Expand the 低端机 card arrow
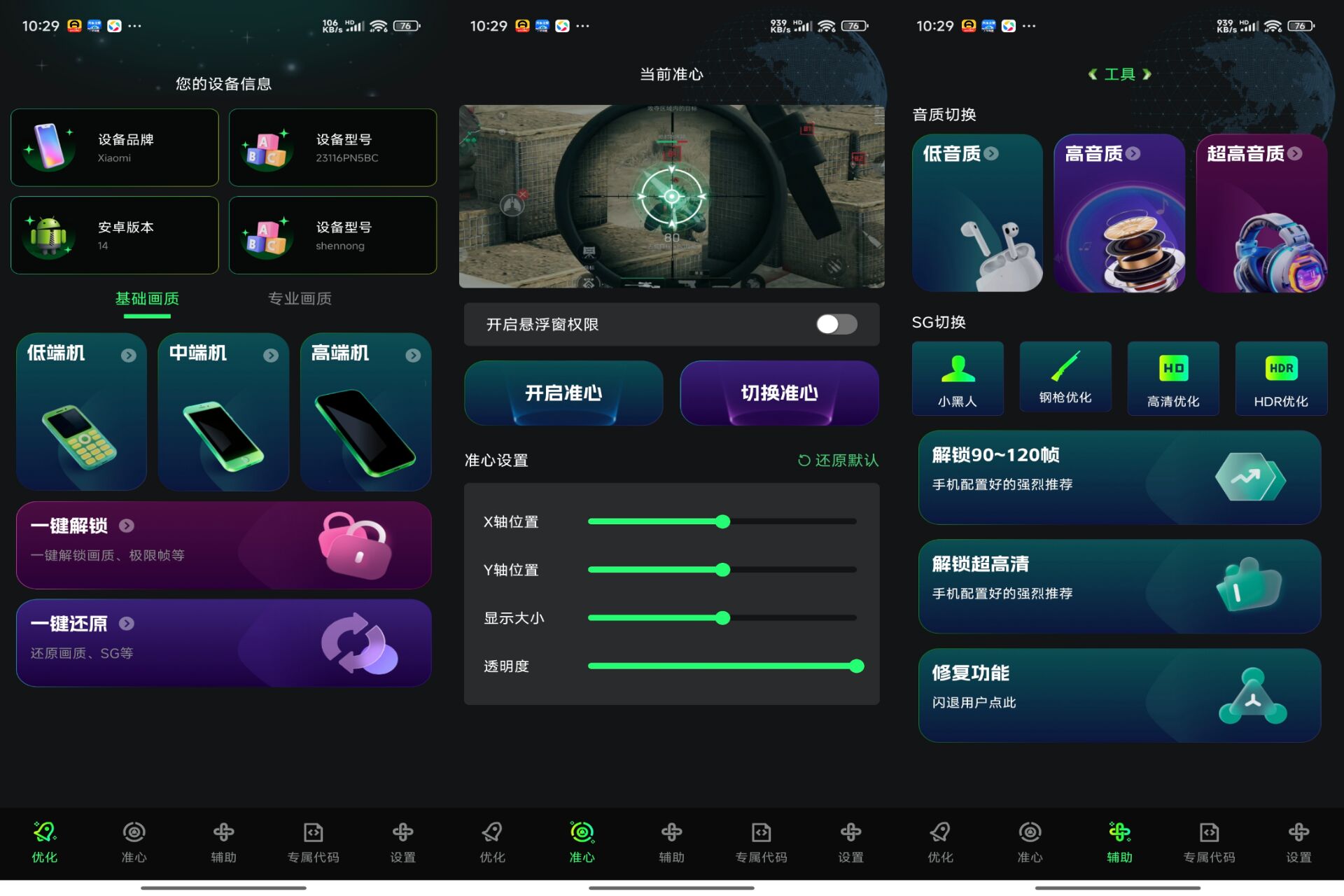Image resolution: width=1344 pixels, height=896 pixels. tap(129, 355)
